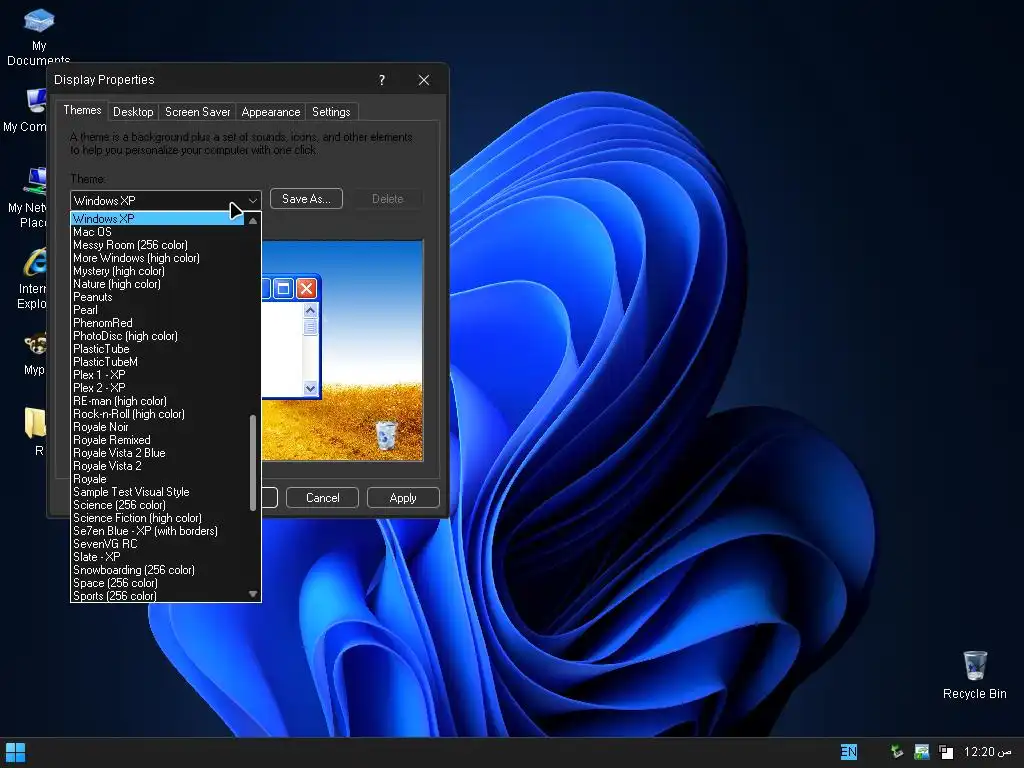Click the Windows Start button
The width and height of the screenshot is (1024, 768).
[x=15, y=752]
